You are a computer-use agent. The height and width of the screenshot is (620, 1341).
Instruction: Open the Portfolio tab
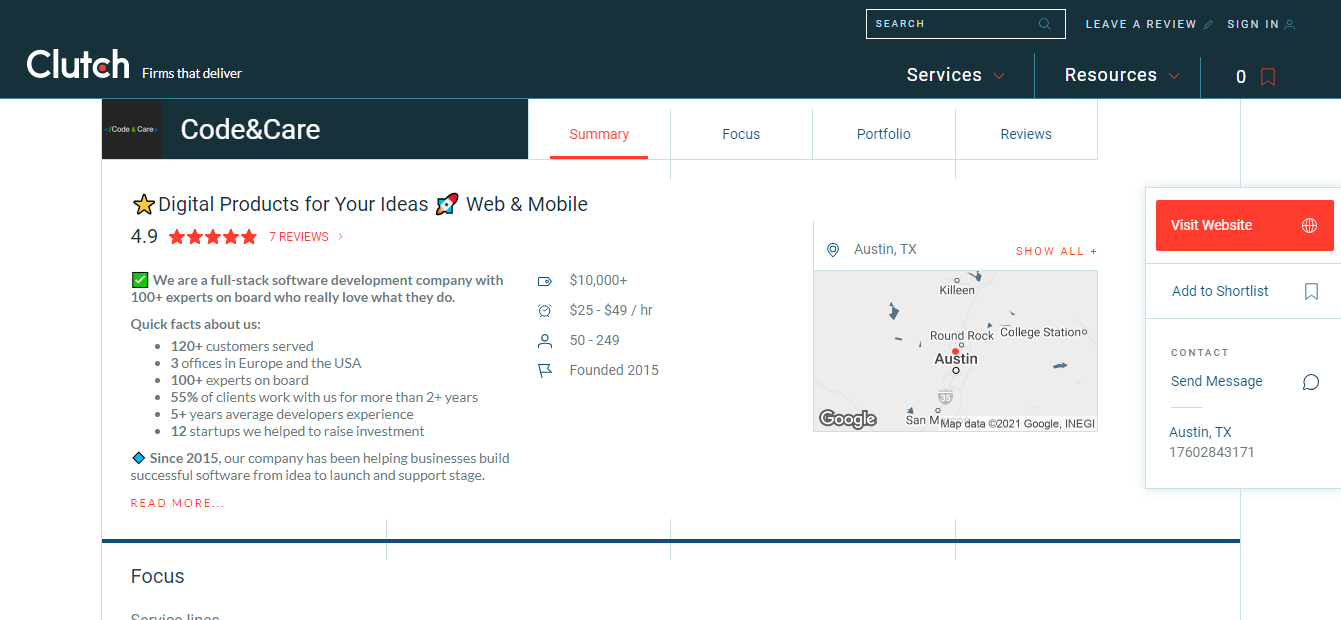click(x=884, y=134)
